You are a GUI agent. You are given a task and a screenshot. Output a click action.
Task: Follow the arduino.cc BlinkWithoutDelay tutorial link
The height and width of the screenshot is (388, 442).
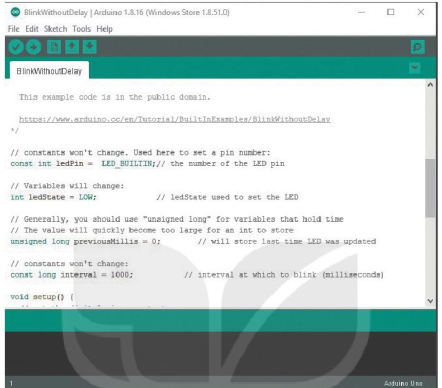pos(175,119)
